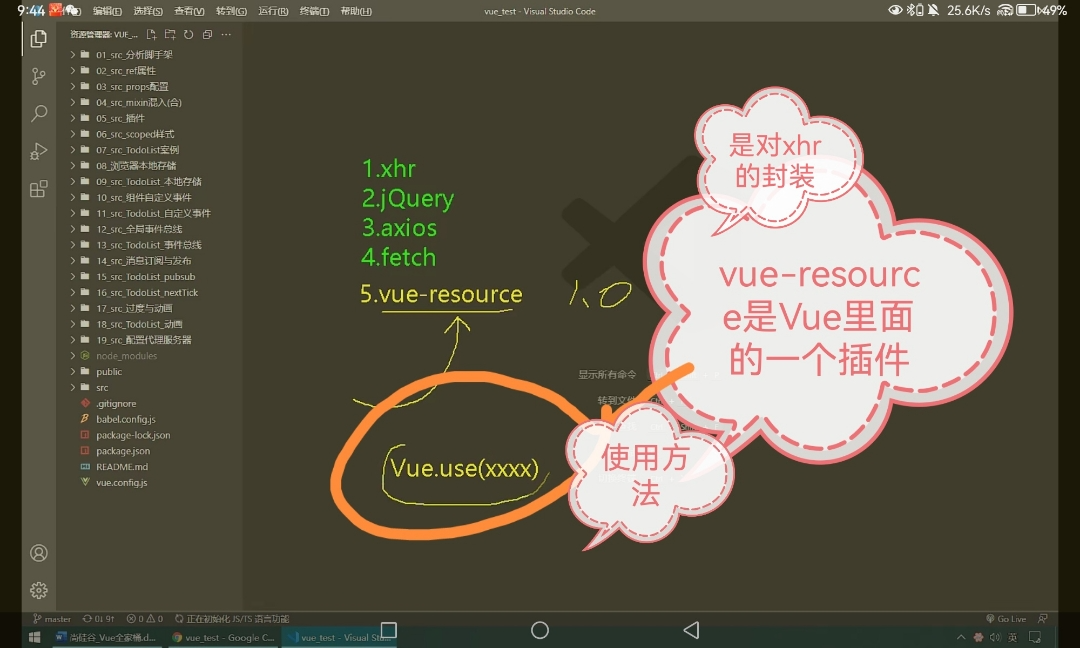
Task: Tap the Android home circle button
Action: click(x=540, y=630)
